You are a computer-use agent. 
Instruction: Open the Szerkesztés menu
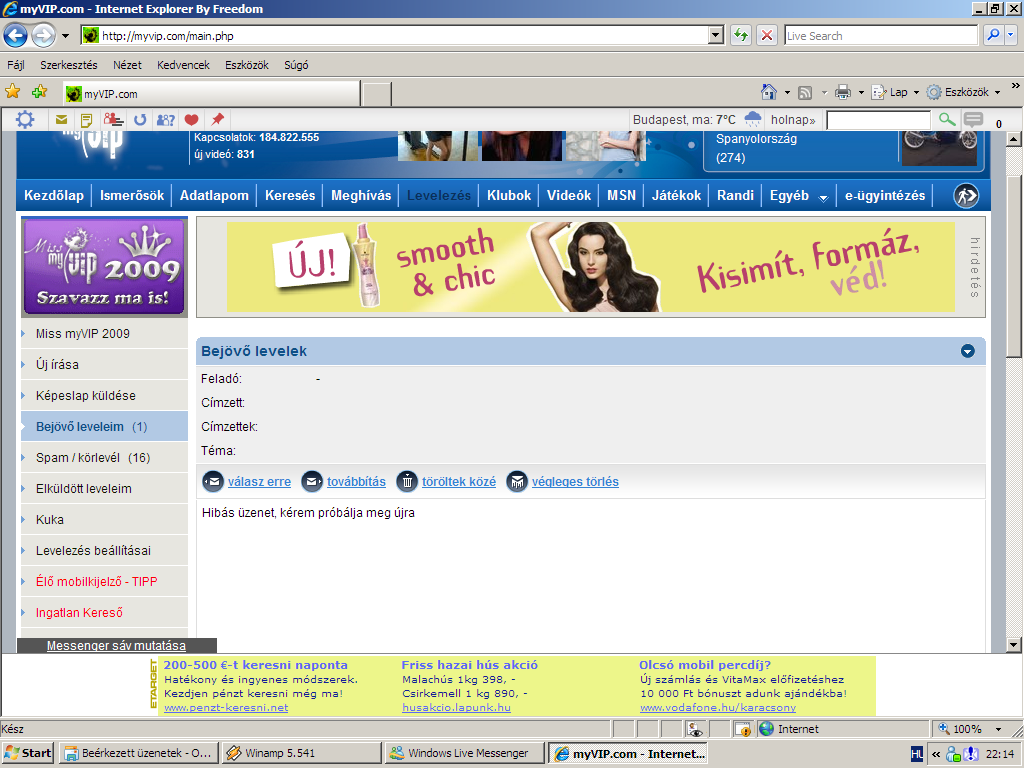69,65
